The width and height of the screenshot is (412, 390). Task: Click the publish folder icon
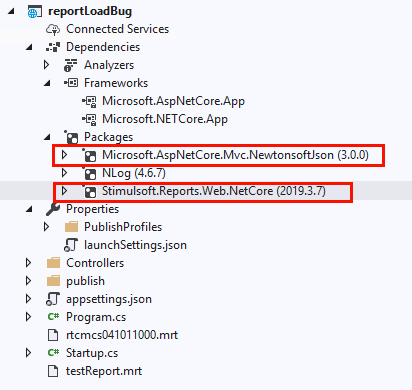(x=53, y=281)
